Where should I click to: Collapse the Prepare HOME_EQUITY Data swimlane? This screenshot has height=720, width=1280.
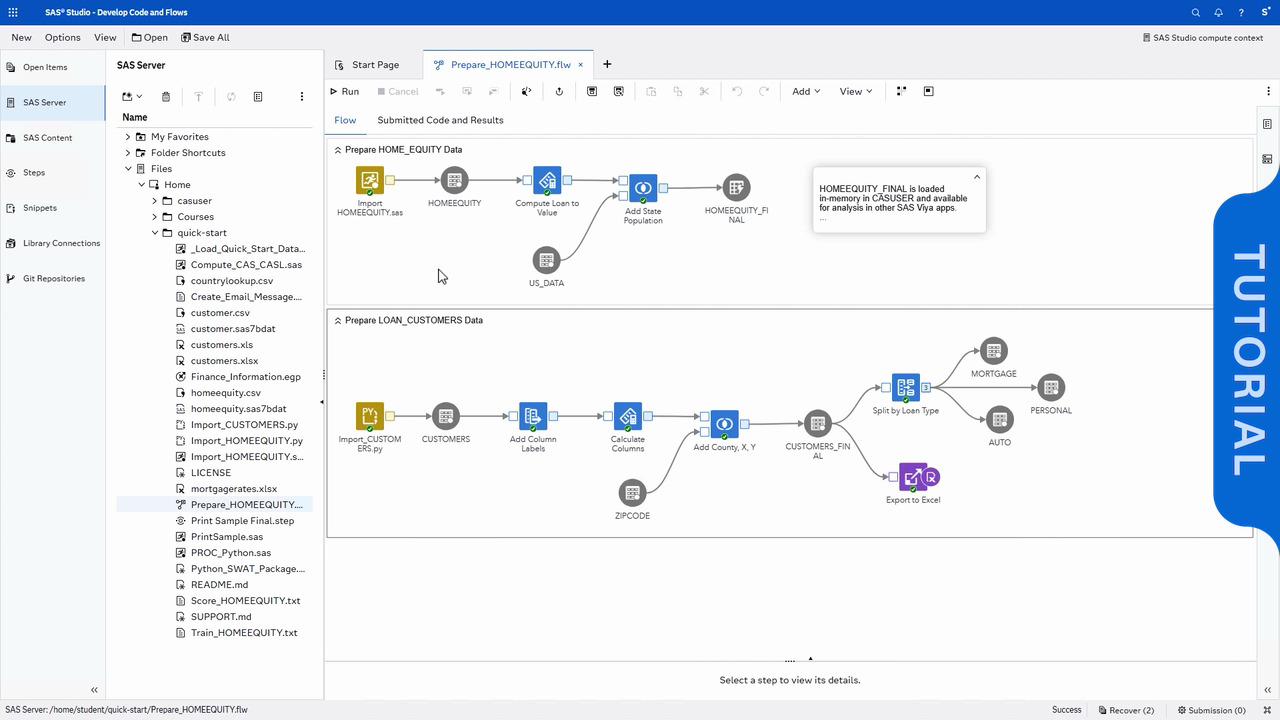coord(338,150)
